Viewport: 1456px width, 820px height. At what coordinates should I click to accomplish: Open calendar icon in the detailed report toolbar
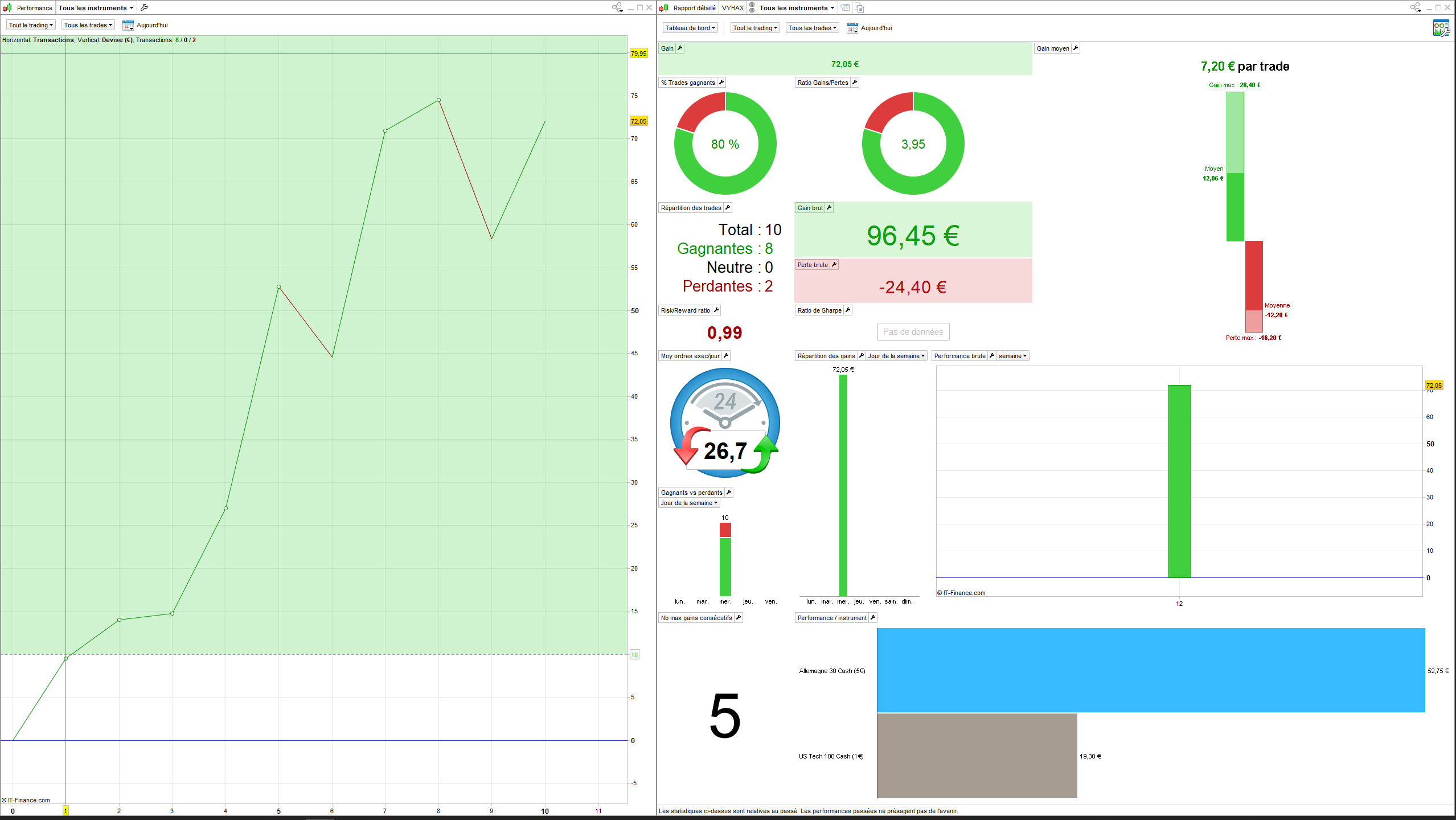coord(852,28)
